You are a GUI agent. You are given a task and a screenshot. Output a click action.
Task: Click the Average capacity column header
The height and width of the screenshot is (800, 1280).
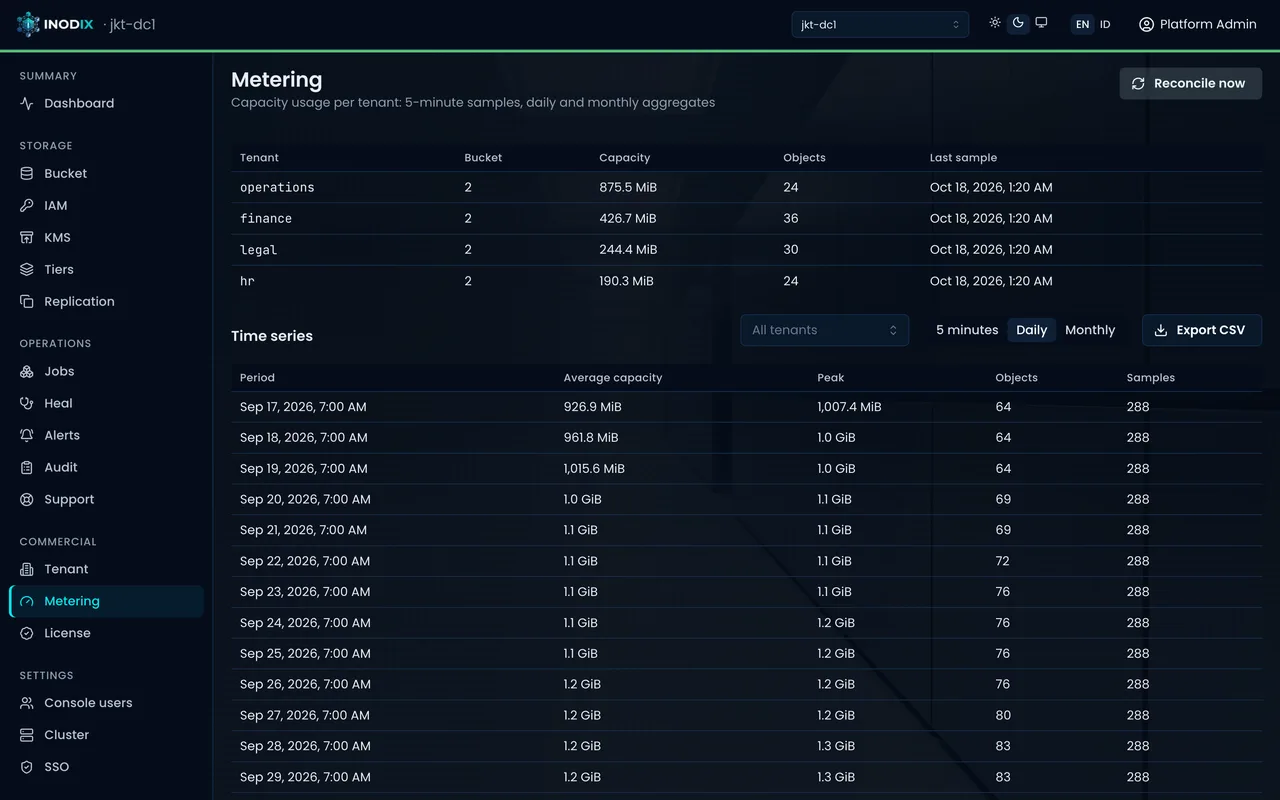[613, 378]
